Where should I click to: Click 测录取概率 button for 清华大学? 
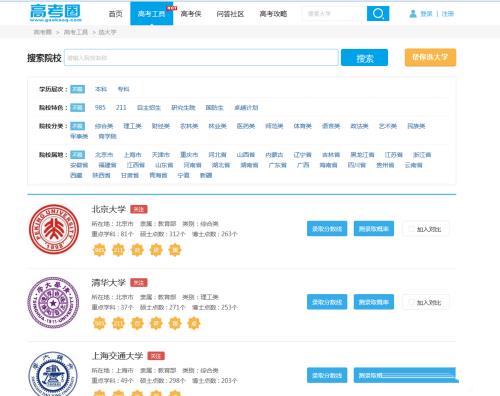(374, 302)
